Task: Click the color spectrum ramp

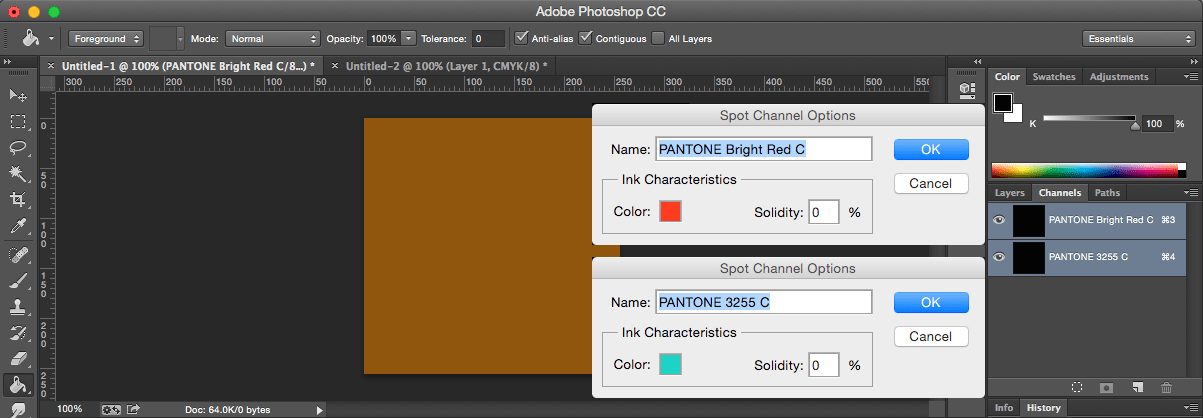Action: pos(1089,170)
